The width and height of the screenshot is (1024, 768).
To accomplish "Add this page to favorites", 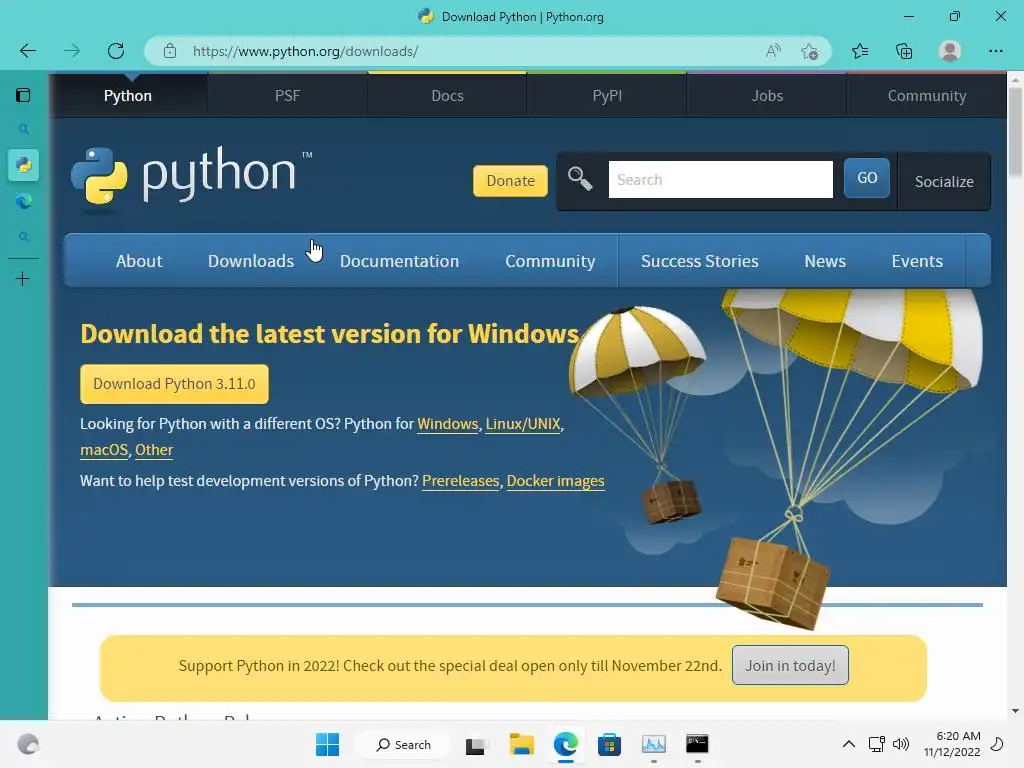I will point(809,51).
